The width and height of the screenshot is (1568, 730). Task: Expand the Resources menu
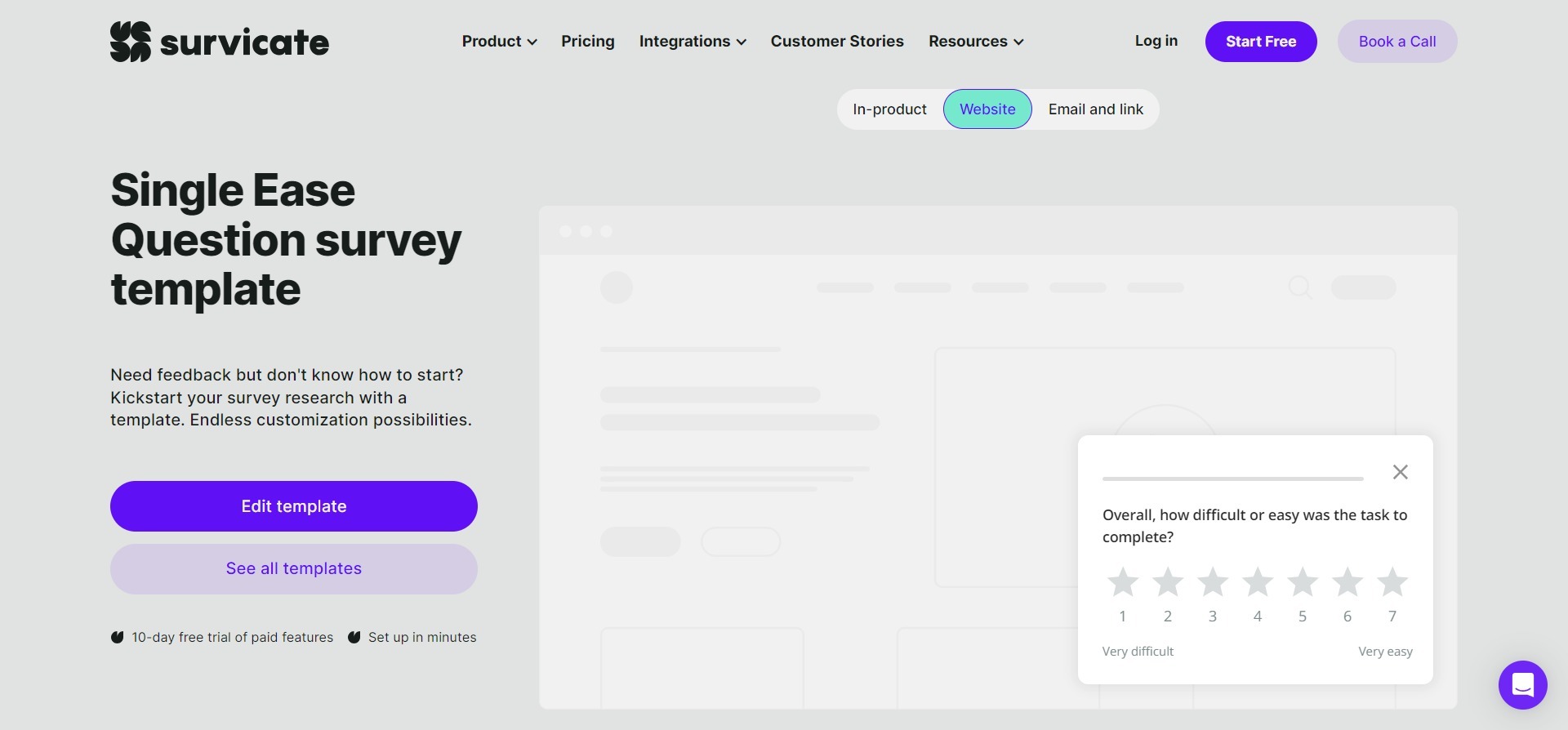click(x=976, y=42)
